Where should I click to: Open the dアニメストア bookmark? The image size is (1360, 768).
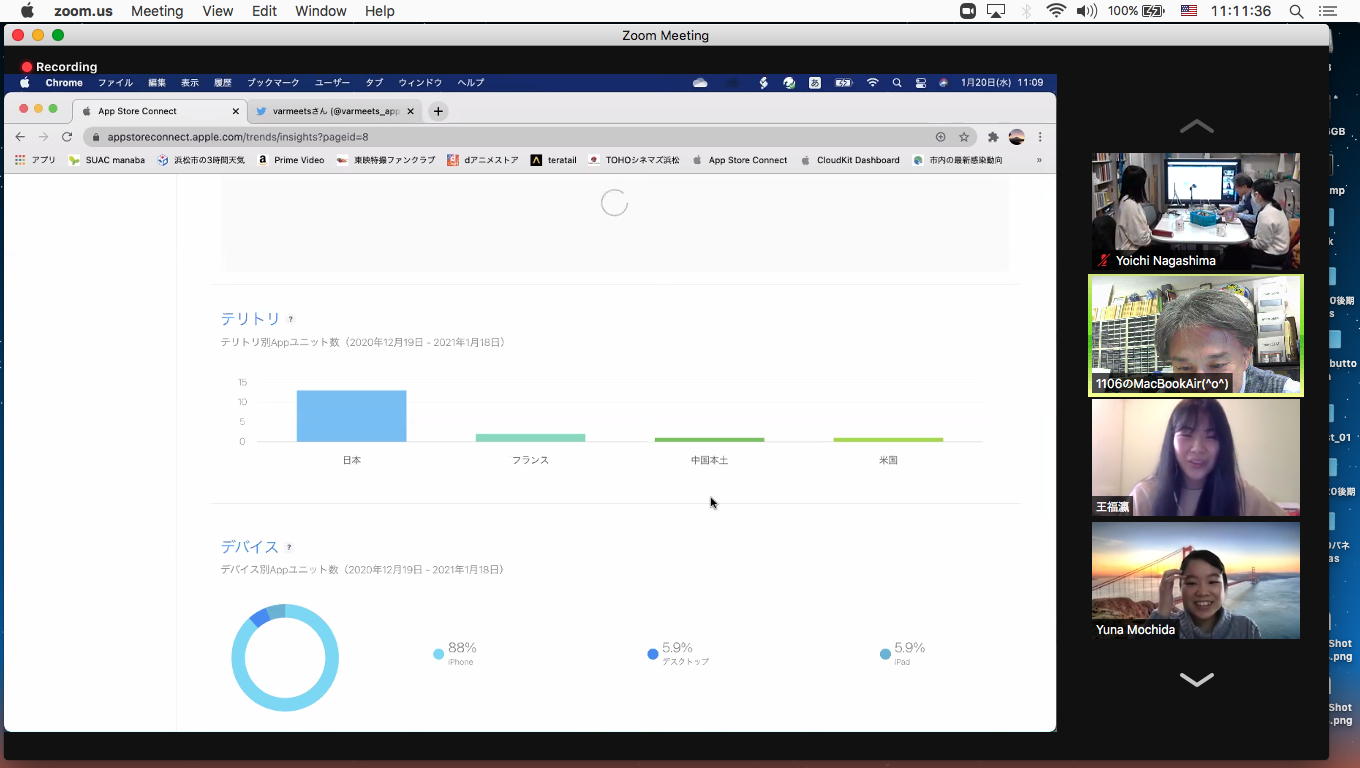point(482,160)
